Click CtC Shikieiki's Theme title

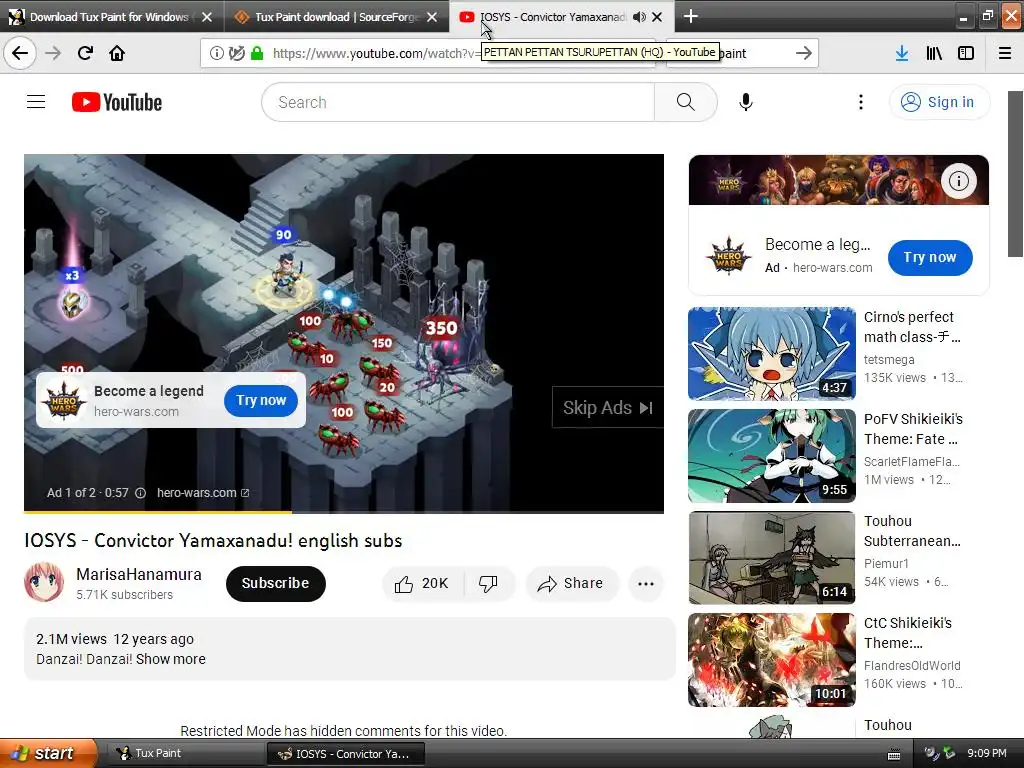(x=908, y=633)
